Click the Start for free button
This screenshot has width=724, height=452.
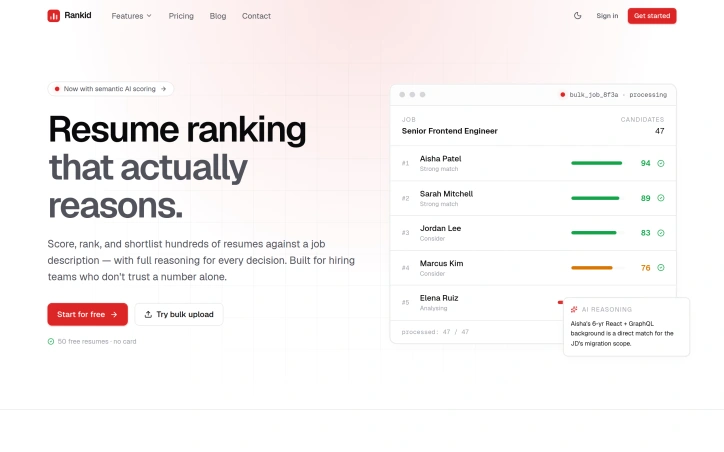click(88, 314)
